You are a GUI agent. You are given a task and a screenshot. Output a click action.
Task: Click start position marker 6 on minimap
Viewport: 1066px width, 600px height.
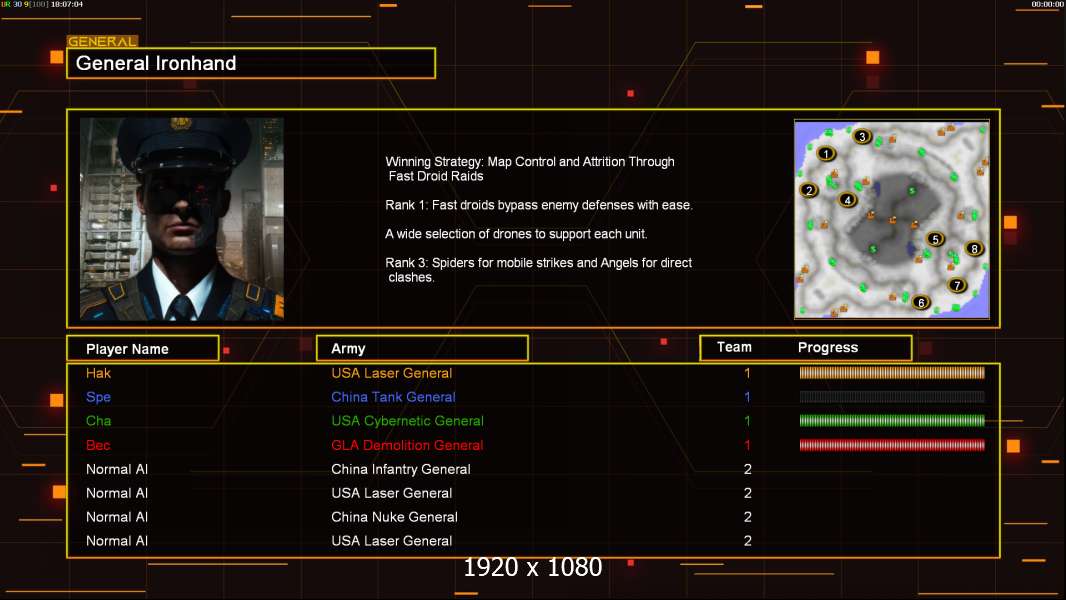coord(921,302)
